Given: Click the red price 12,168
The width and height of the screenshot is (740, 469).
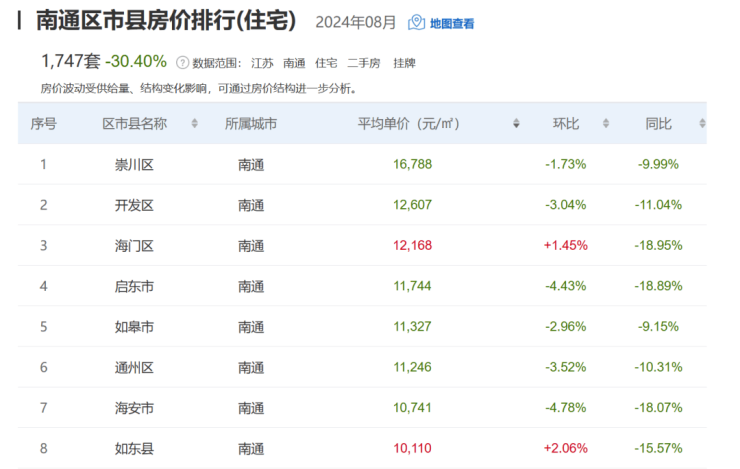Looking at the screenshot, I should pyautogui.click(x=412, y=245).
